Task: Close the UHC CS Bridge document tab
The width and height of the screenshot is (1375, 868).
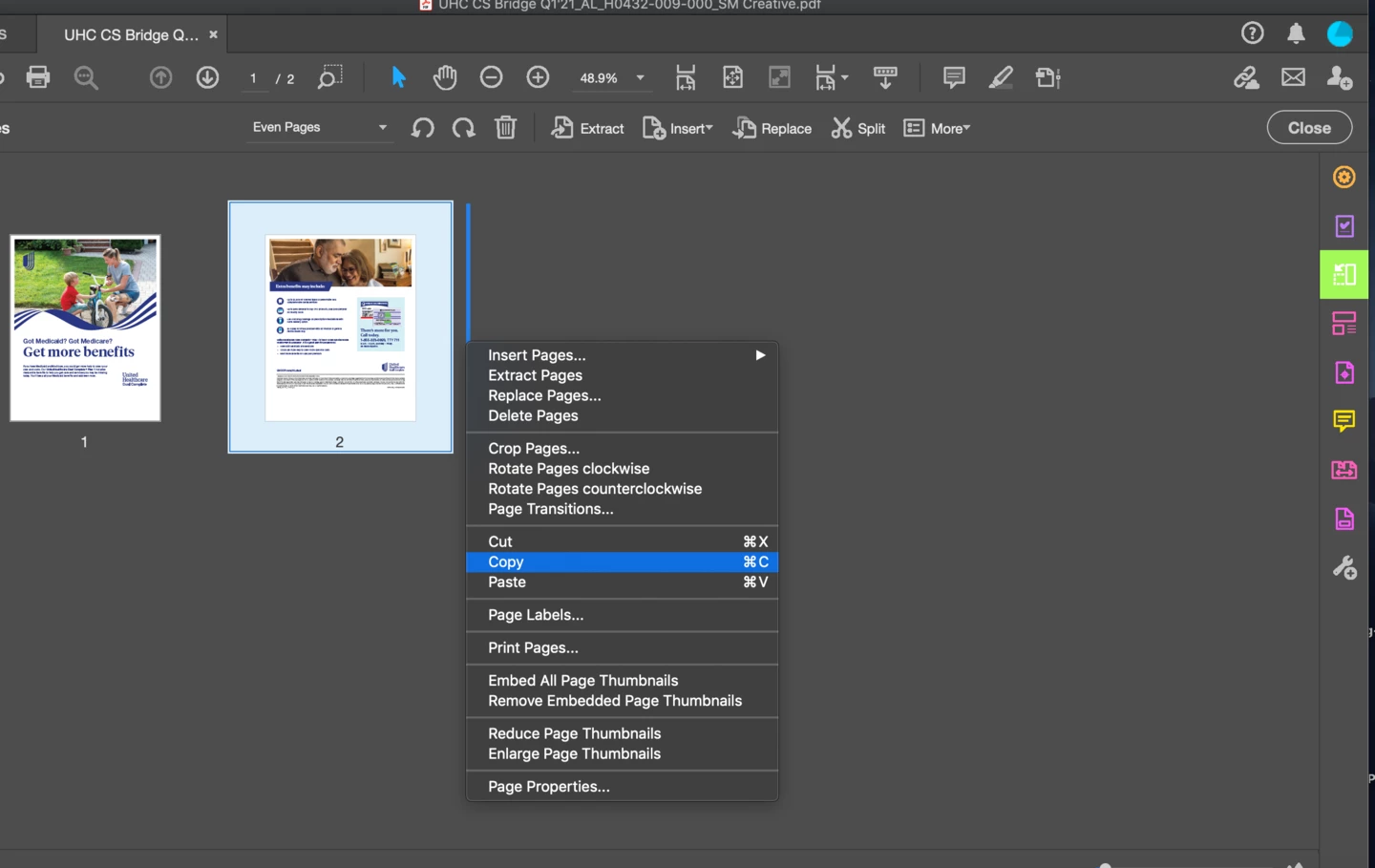Action: click(213, 34)
